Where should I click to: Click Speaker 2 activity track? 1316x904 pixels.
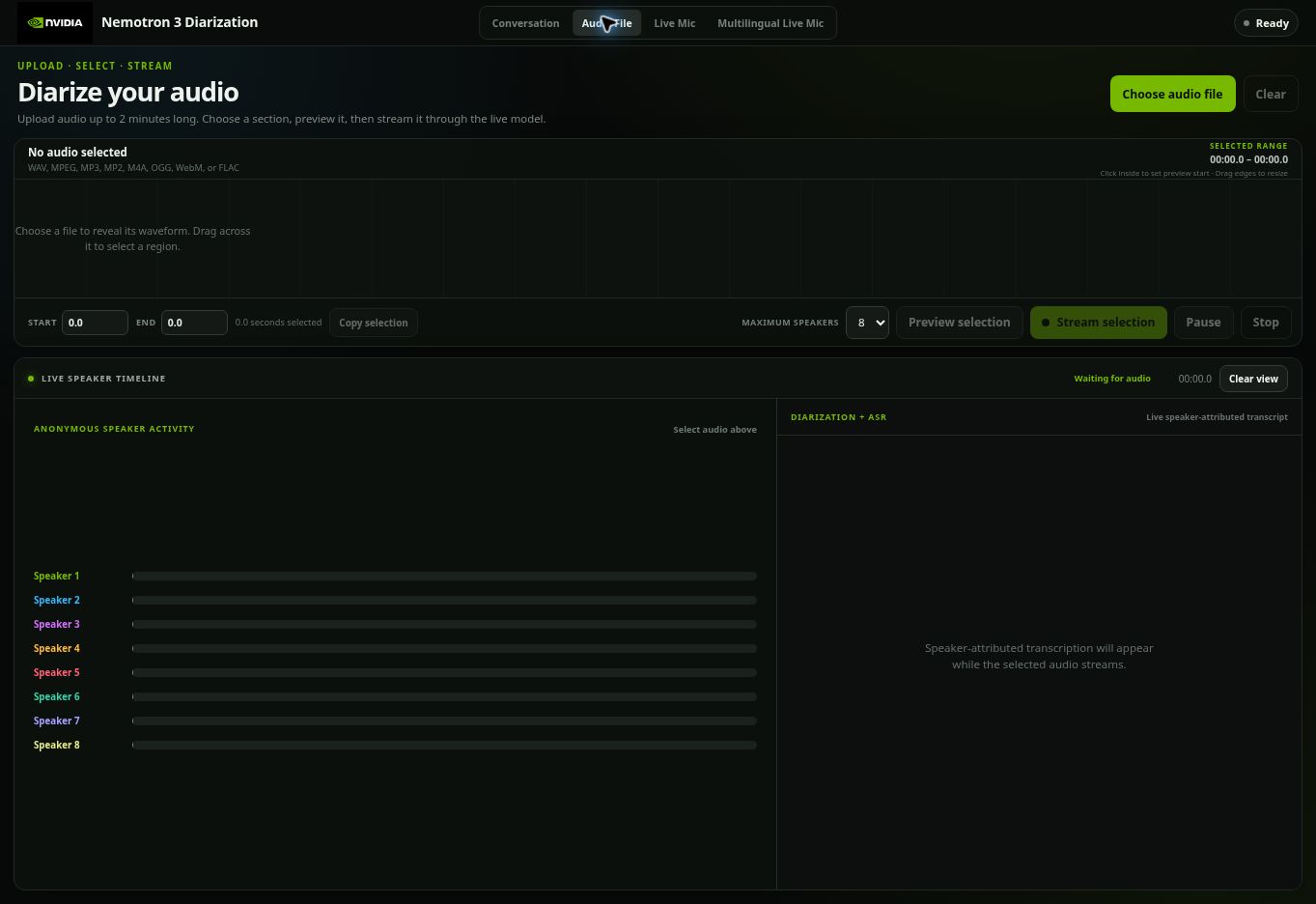pos(444,600)
